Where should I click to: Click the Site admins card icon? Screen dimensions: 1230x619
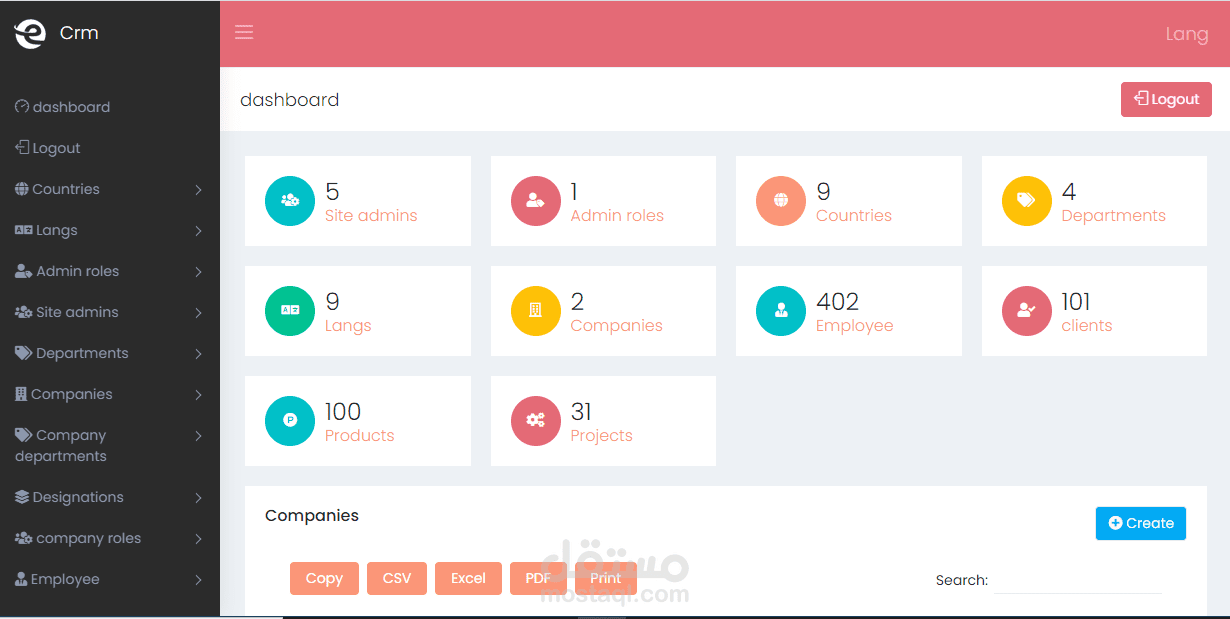289,201
